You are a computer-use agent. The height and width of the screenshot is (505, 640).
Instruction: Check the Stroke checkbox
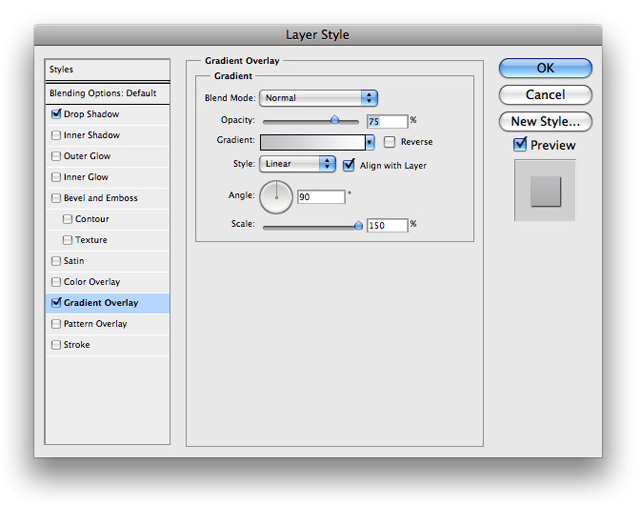56,345
